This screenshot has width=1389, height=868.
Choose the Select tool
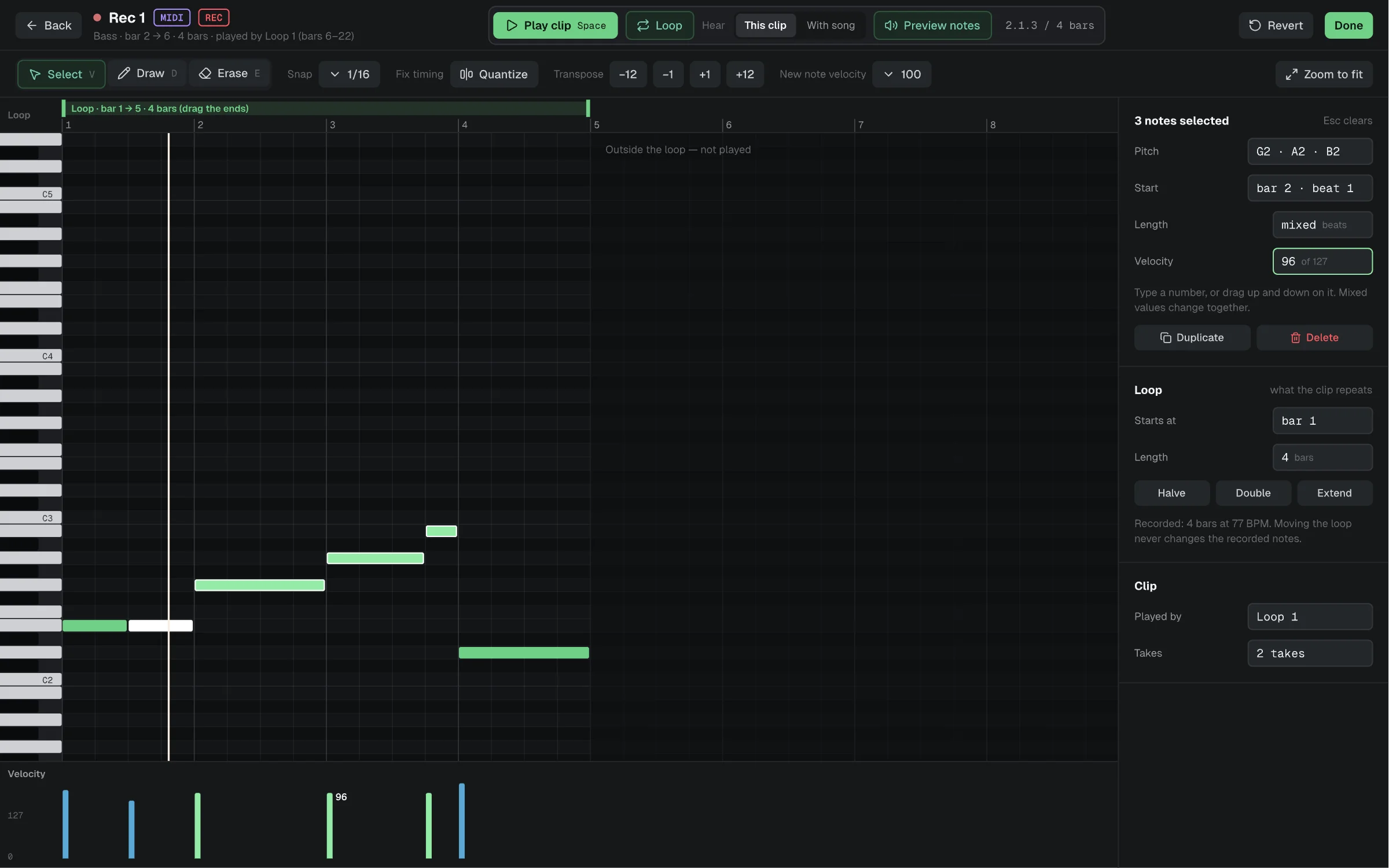[x=61, y=74]
